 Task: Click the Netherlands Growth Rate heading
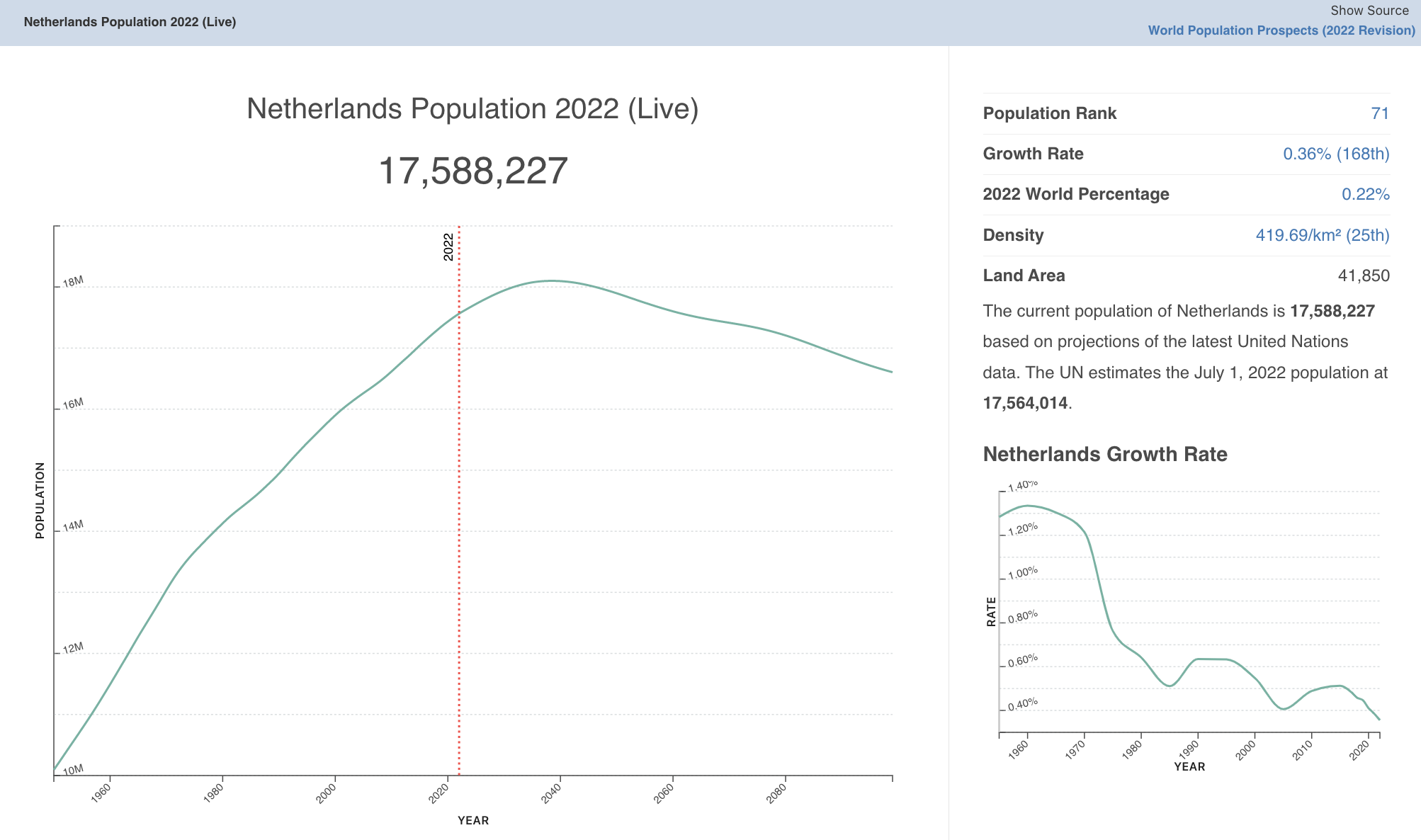pos(1104,454)
